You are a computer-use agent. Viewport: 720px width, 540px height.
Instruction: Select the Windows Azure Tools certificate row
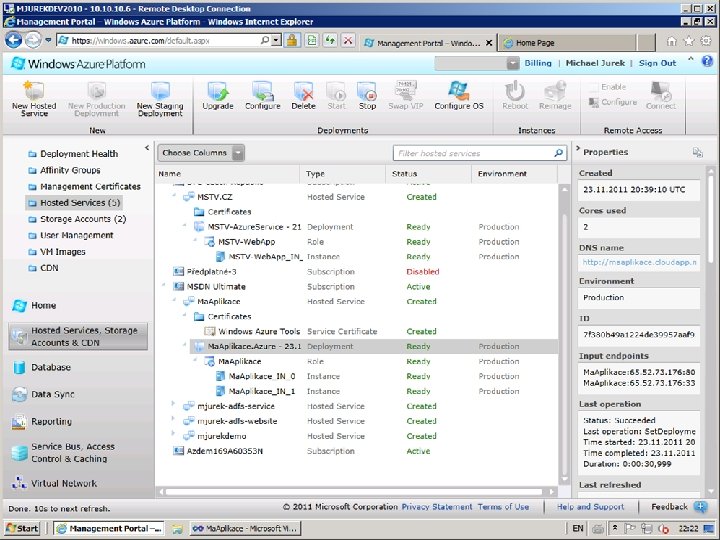point(357,332)
